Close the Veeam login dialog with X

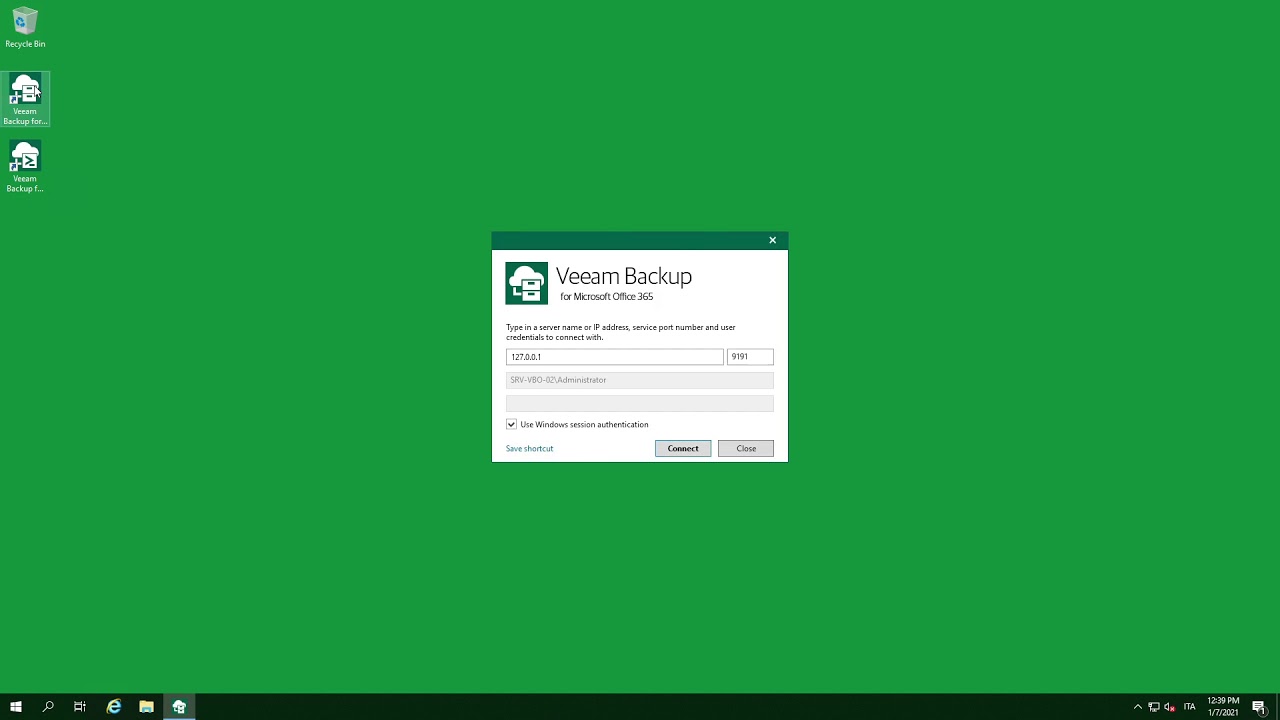(772, 240)
